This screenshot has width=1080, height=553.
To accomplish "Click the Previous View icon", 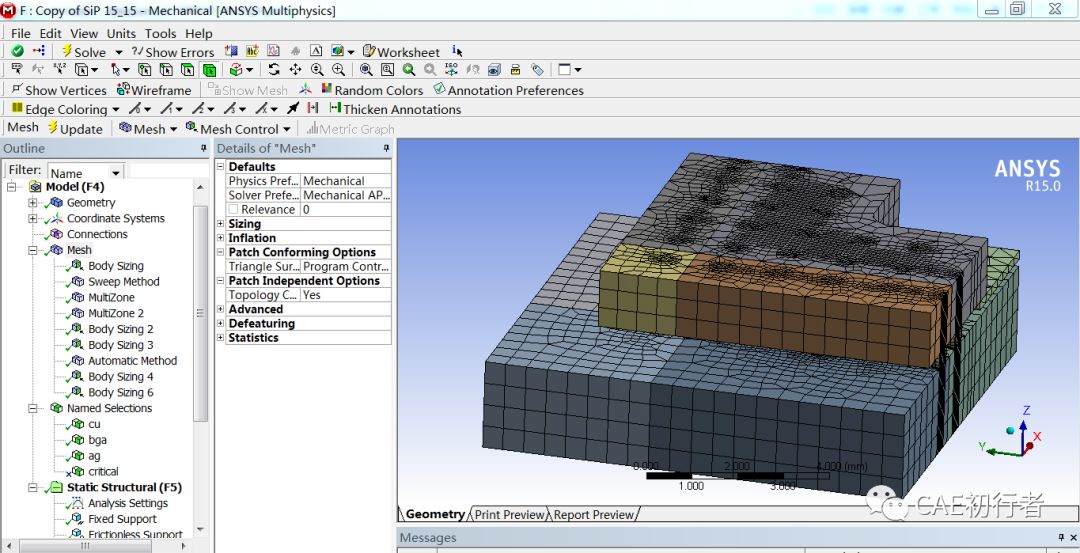I will (x=409, y=70).
